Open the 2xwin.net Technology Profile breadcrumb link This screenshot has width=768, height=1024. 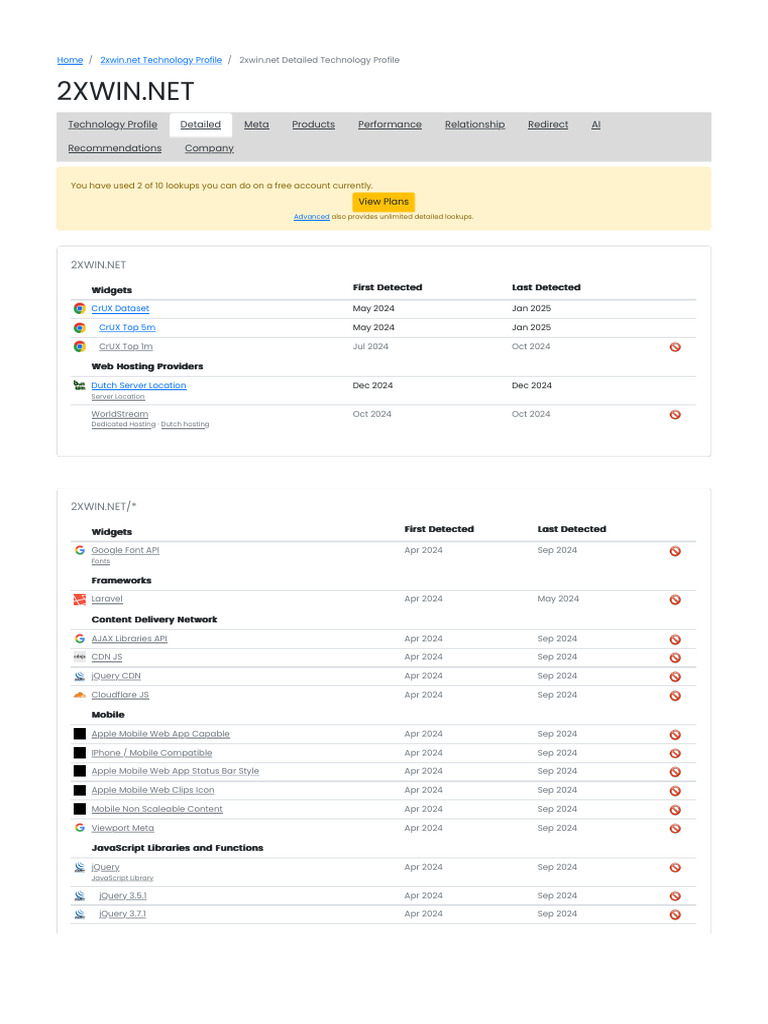(161, 60)
